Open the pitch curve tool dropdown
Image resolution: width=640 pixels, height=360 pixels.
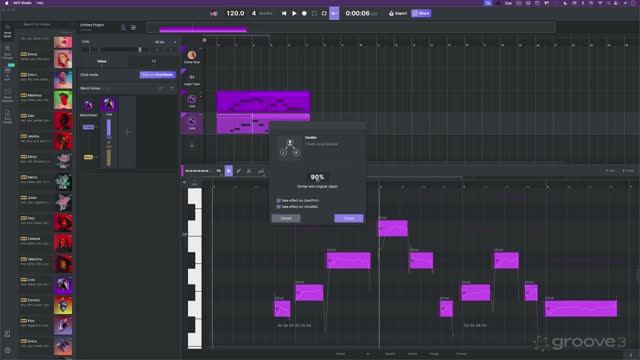coord(260,171)
